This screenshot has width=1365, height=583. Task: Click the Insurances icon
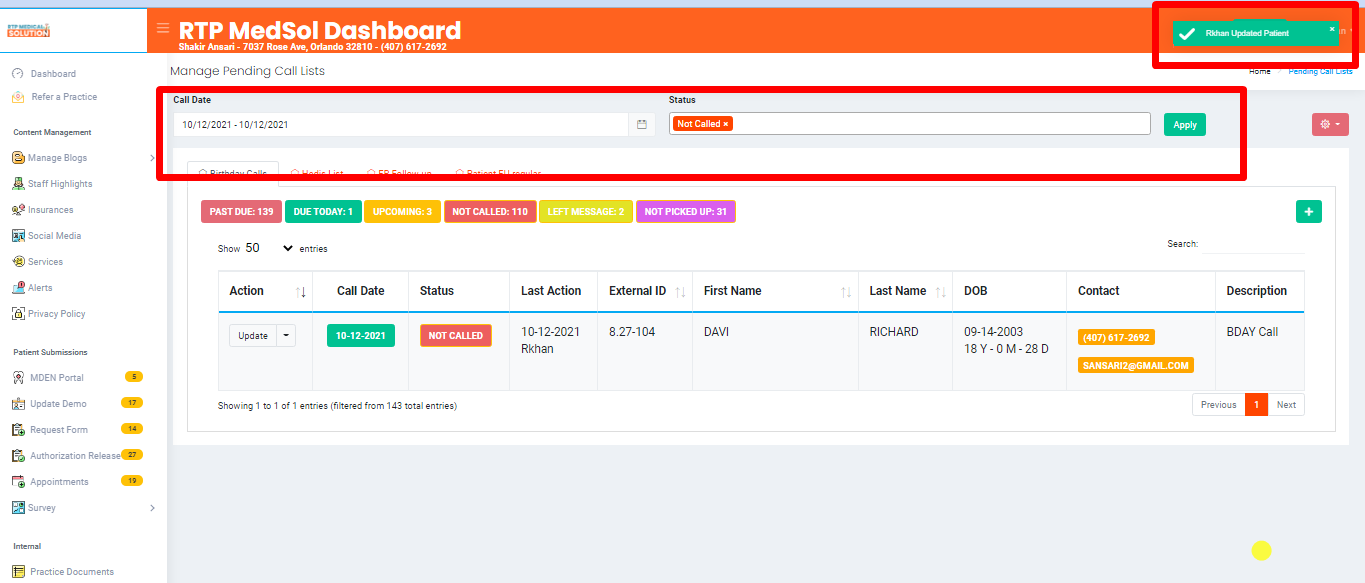[18, 210]
